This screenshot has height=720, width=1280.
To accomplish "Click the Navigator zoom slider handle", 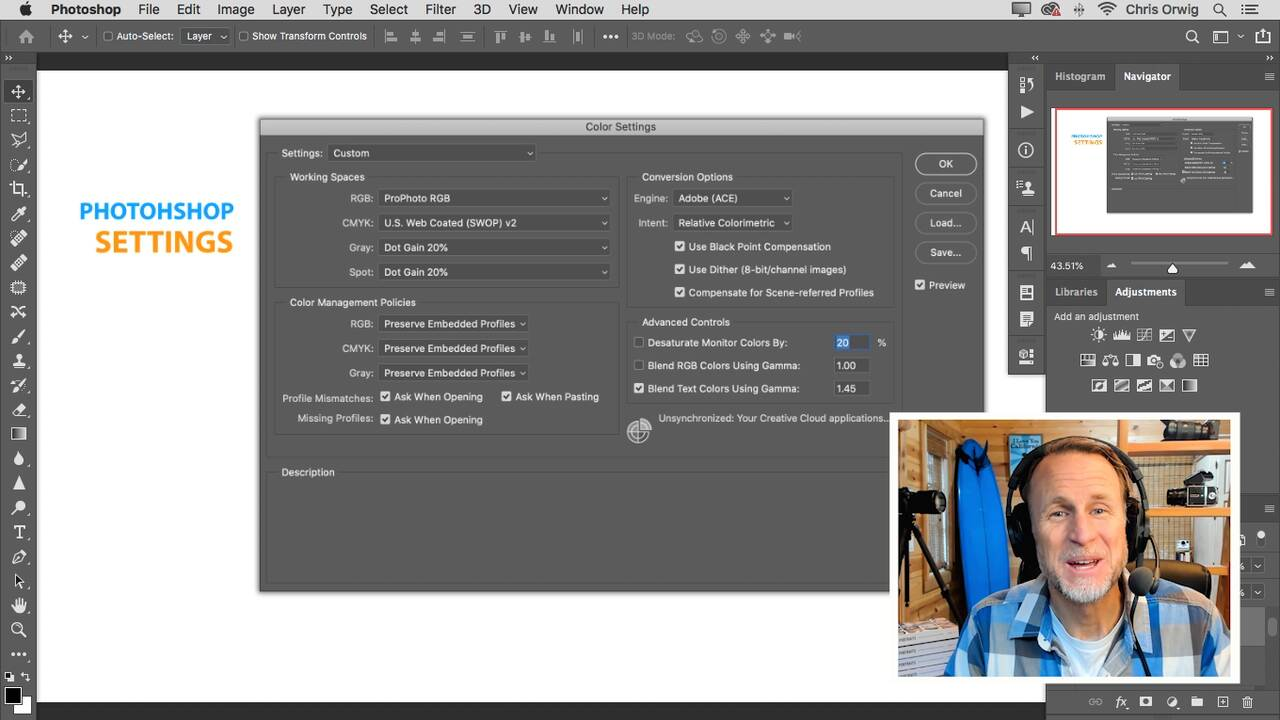I will (1172, 268).
